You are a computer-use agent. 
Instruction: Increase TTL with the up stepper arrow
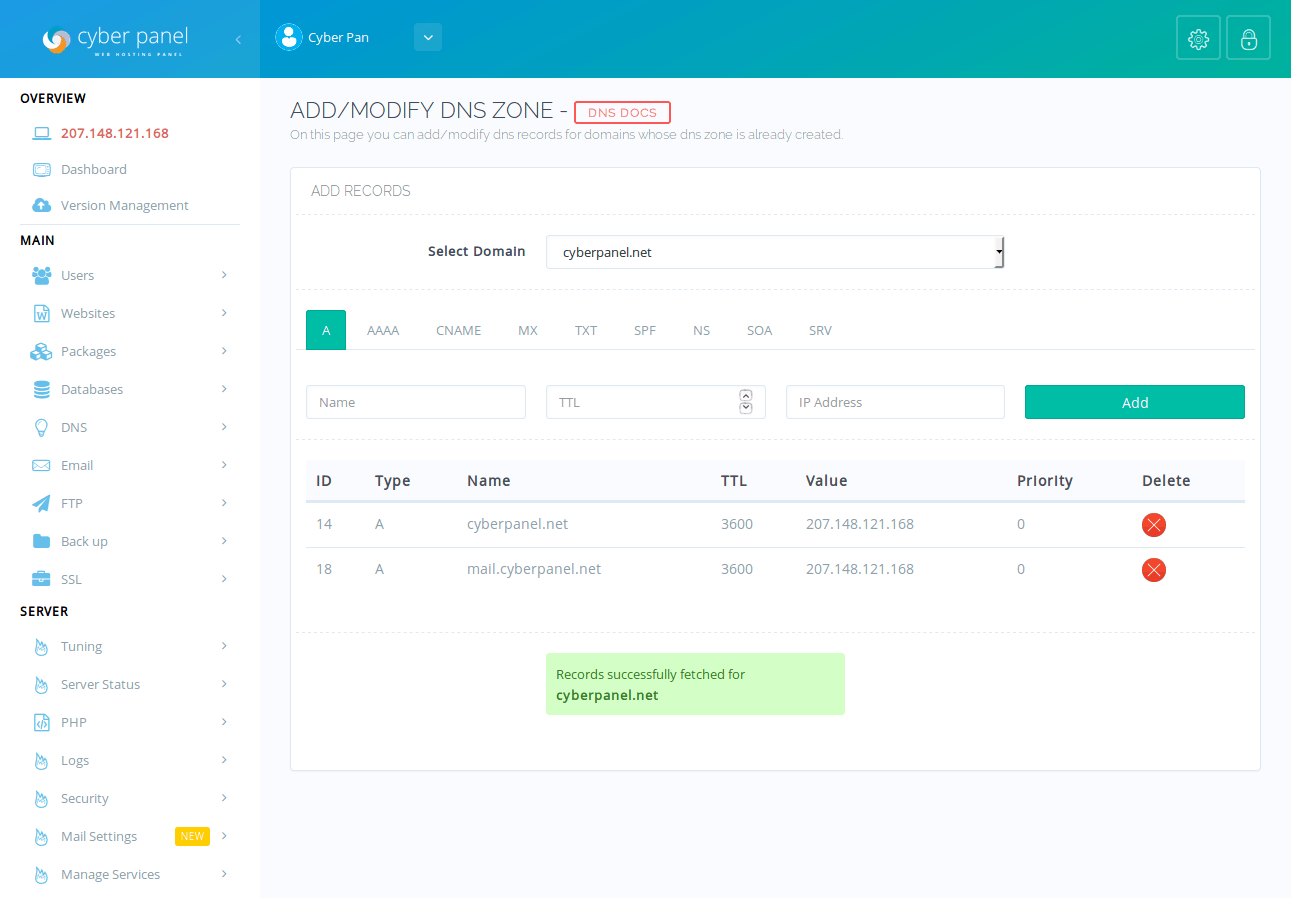pyautogui.click(x=745, y=395)
